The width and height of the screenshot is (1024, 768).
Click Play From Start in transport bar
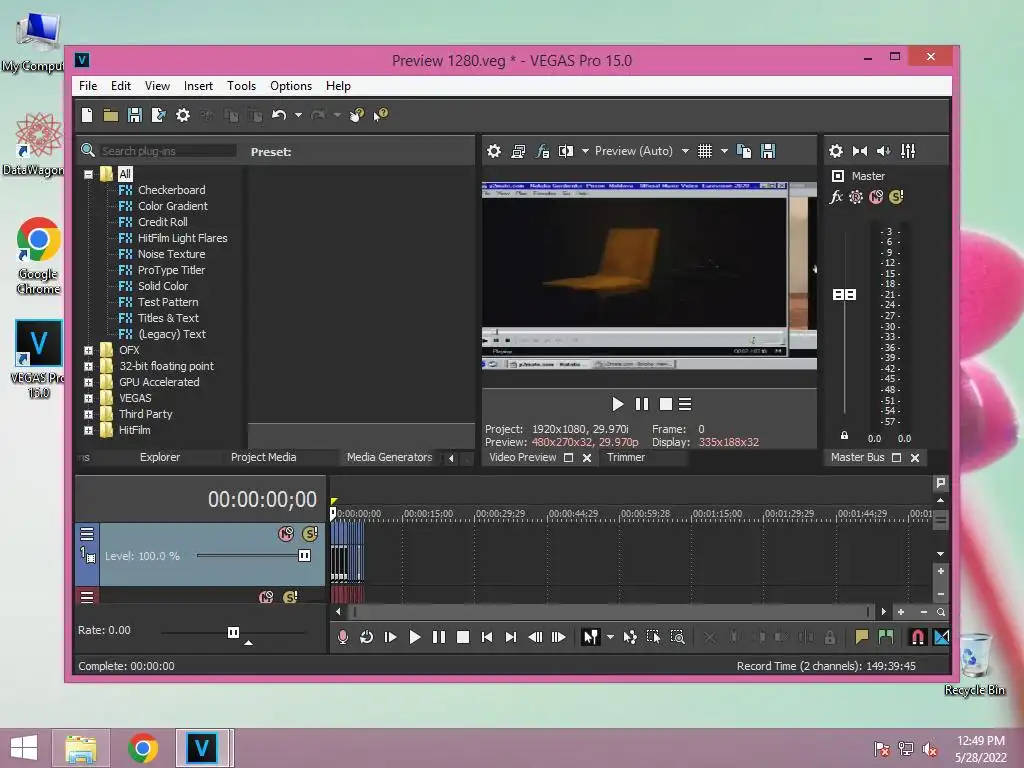click(391, 637)
